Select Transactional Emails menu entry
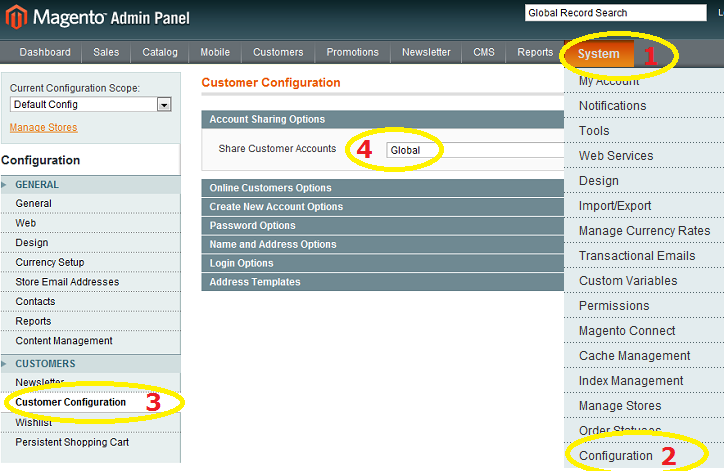This screenshot has width=724, height=471. pyautogui.click(x=644, y=255)
